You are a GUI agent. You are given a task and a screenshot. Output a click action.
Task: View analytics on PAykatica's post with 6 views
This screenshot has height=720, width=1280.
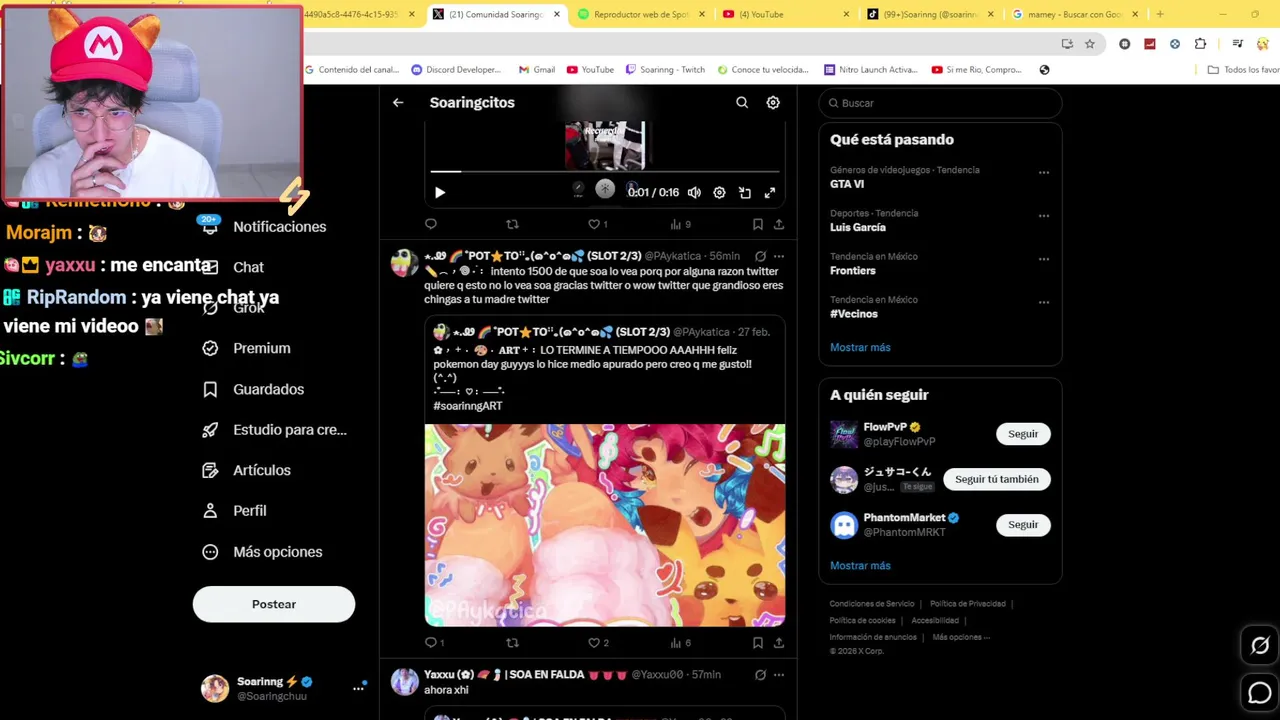point(680,642)
